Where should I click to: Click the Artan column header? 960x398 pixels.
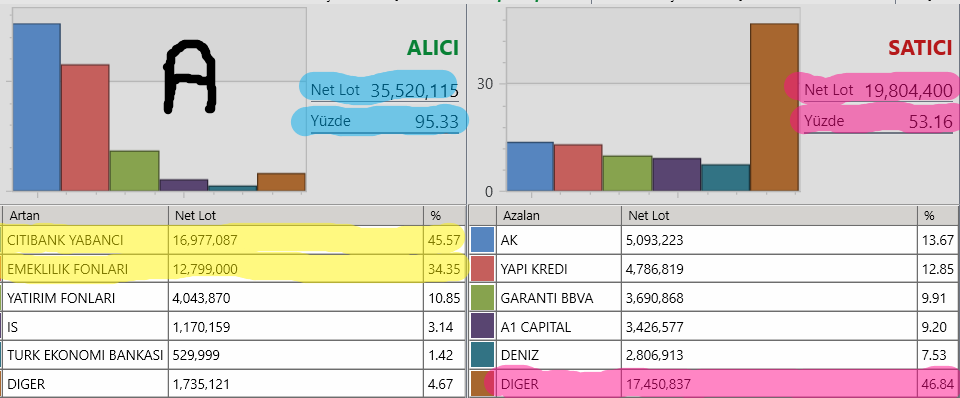pyautogui.click(x=86, y=216)
